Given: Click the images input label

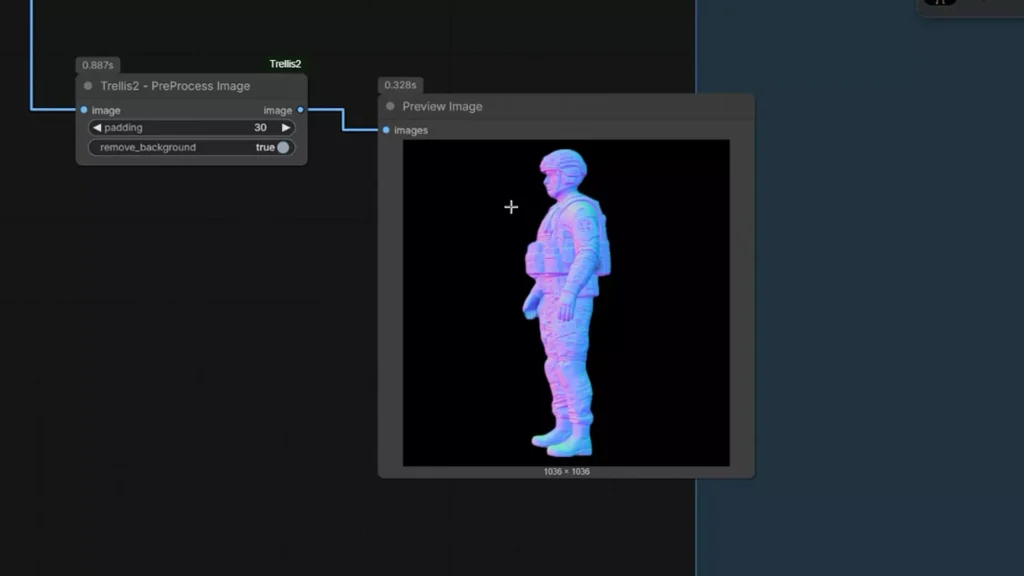Looking at the screenshot, I should click(x=411, y=131).
